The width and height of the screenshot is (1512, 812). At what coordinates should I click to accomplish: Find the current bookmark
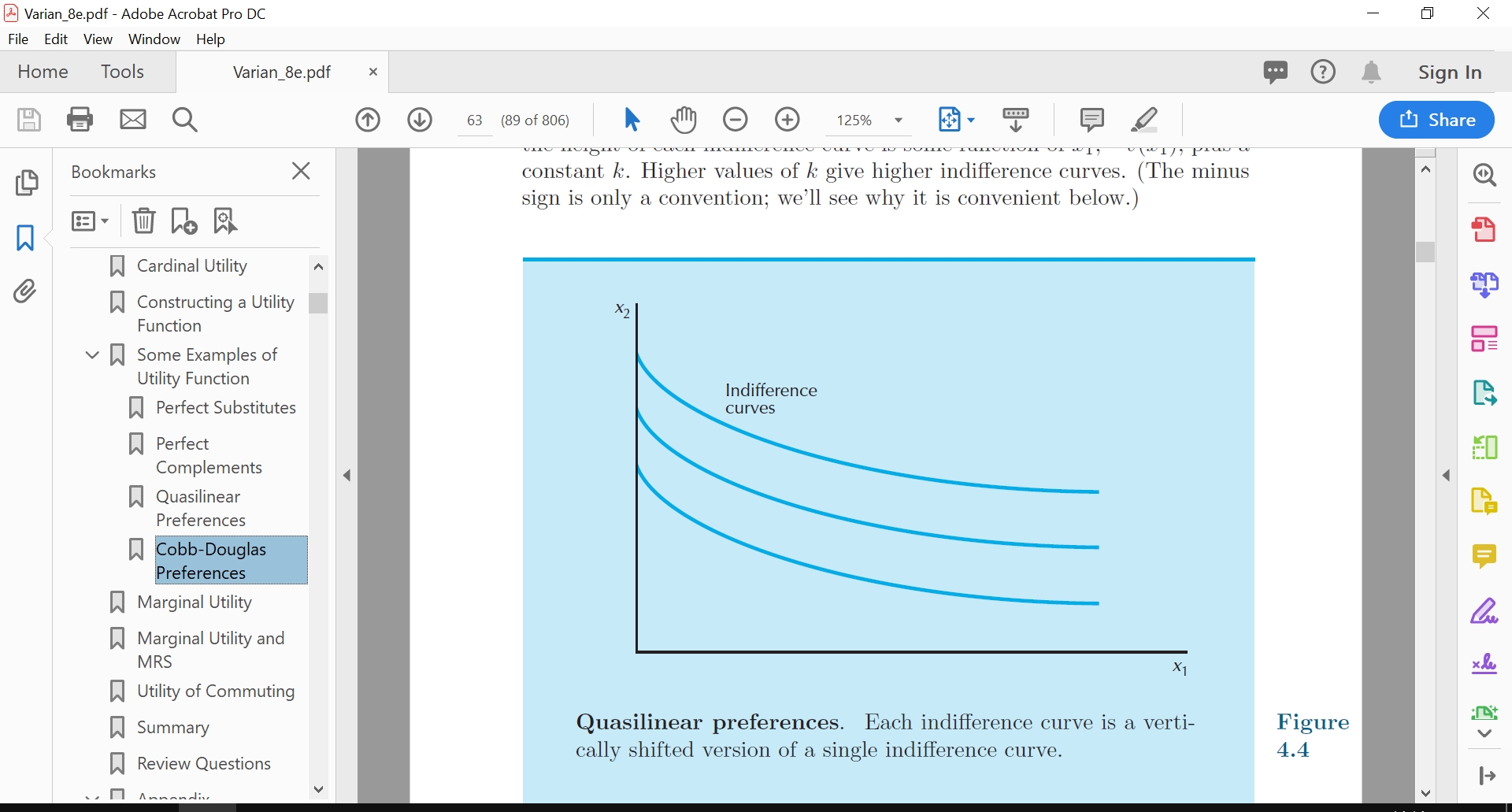coord(225,221)
